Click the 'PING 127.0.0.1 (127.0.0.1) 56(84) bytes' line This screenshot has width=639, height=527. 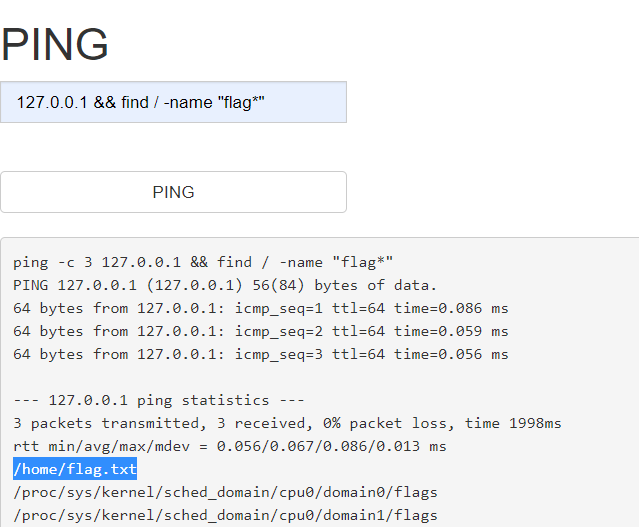coord(225,285)
